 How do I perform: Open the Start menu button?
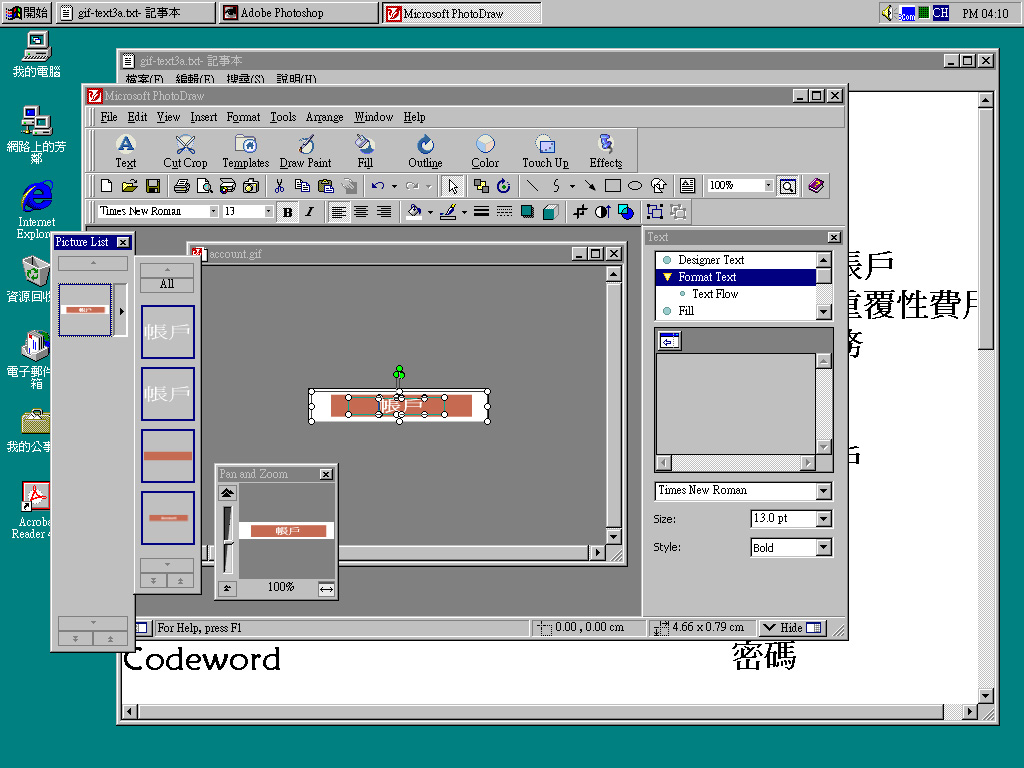(x=27, y=13)
